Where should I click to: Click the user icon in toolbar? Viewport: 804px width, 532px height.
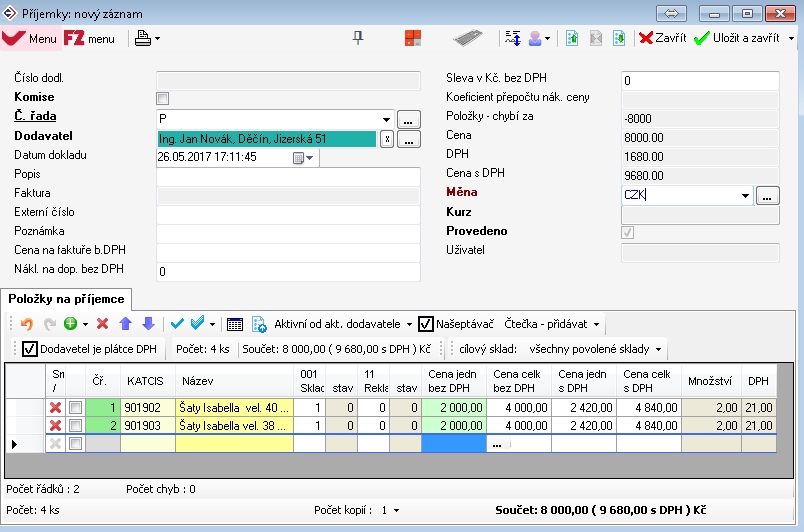click(x=535, y=38)
